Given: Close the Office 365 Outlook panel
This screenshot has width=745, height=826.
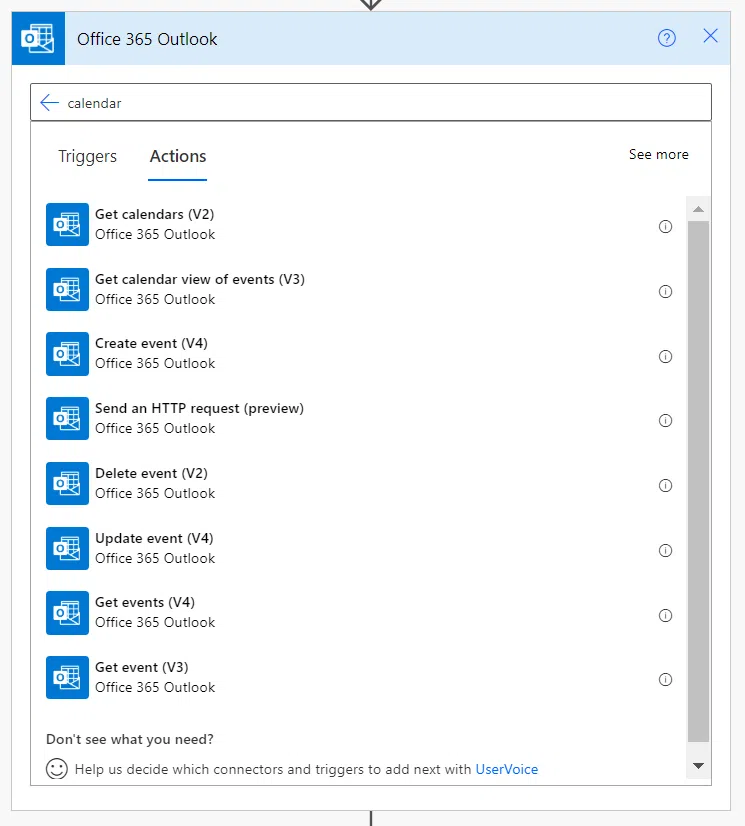Looking at the screenshot, I should [x=710, y=36].
